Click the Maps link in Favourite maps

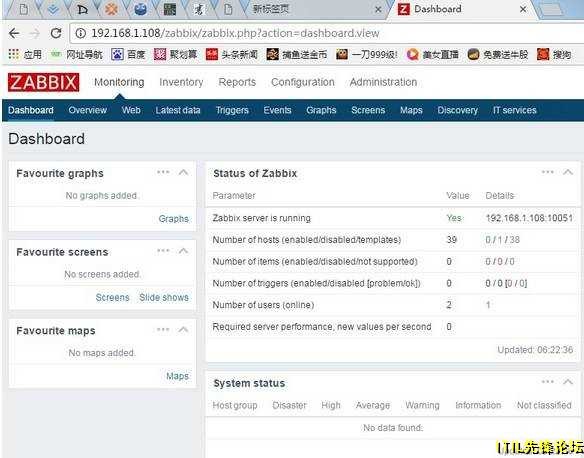point(177,376)
